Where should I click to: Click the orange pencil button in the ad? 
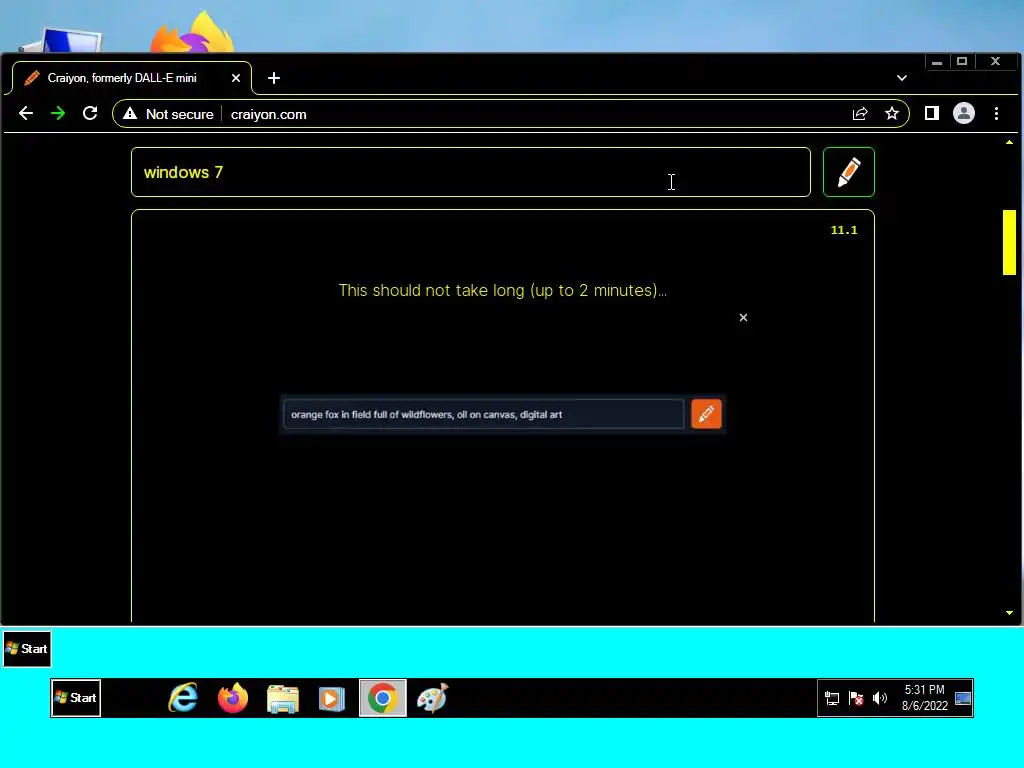point(706,414)
